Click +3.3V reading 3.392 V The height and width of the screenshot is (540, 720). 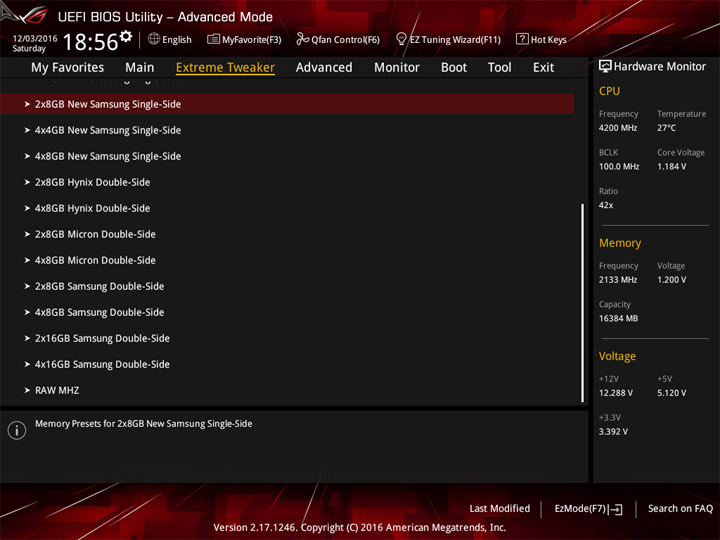coord(613,432)
